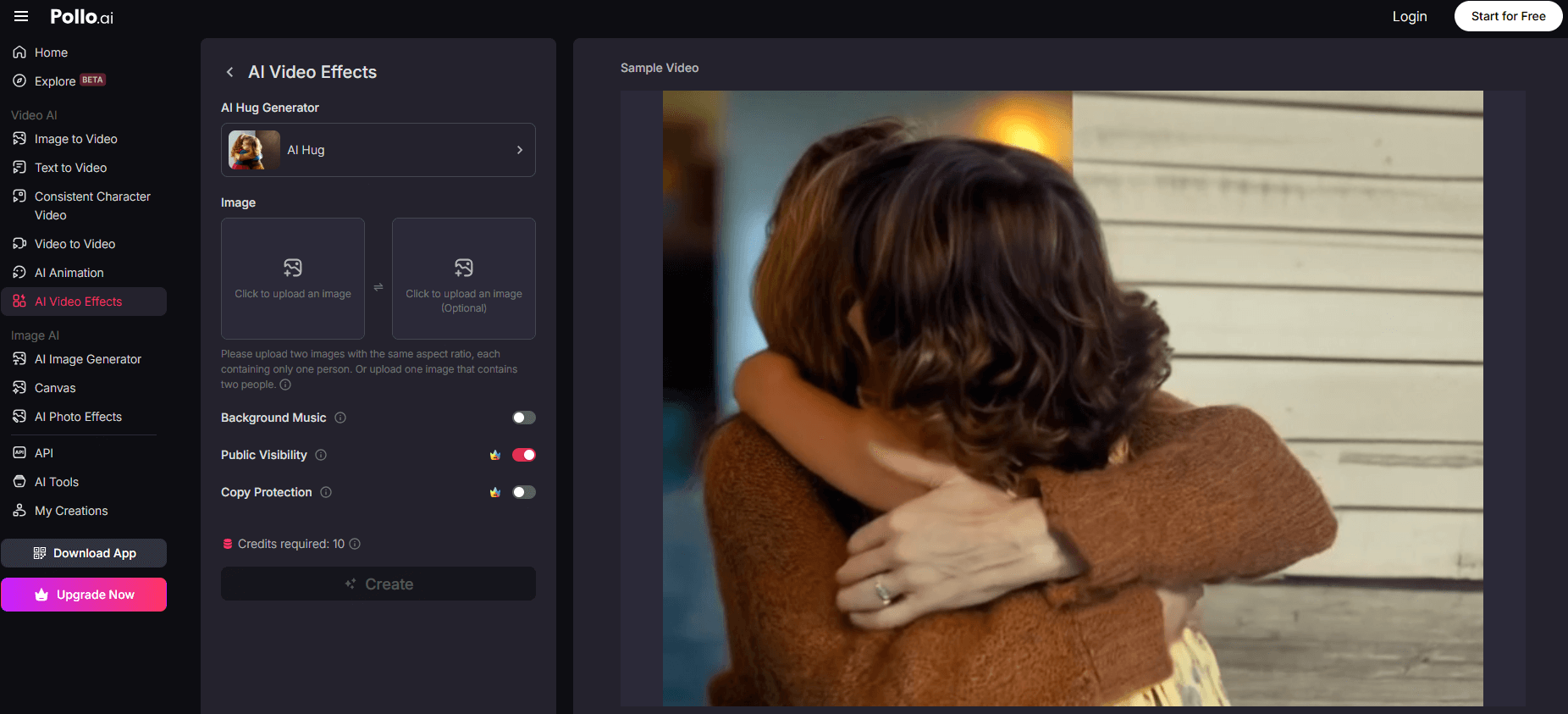Select Image to Video in the sidebar
1568x714 pixels.
click(84, 138)
